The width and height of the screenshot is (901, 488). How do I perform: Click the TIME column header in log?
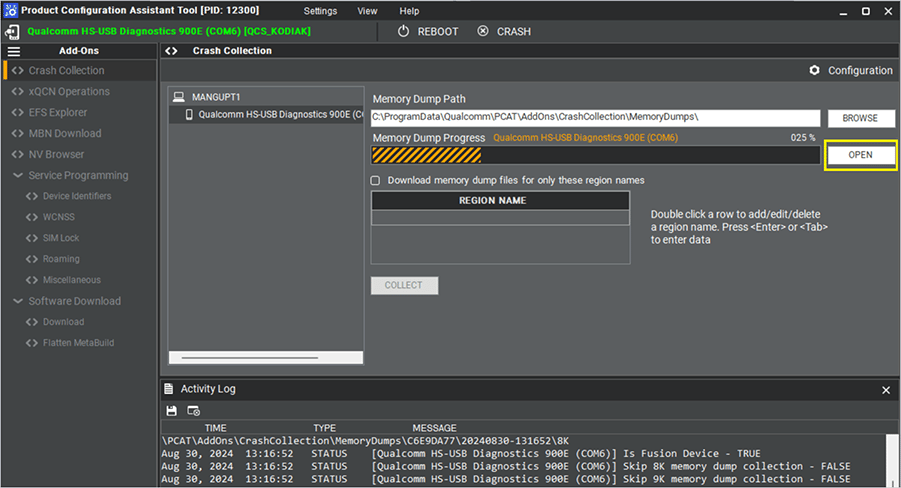215,428
